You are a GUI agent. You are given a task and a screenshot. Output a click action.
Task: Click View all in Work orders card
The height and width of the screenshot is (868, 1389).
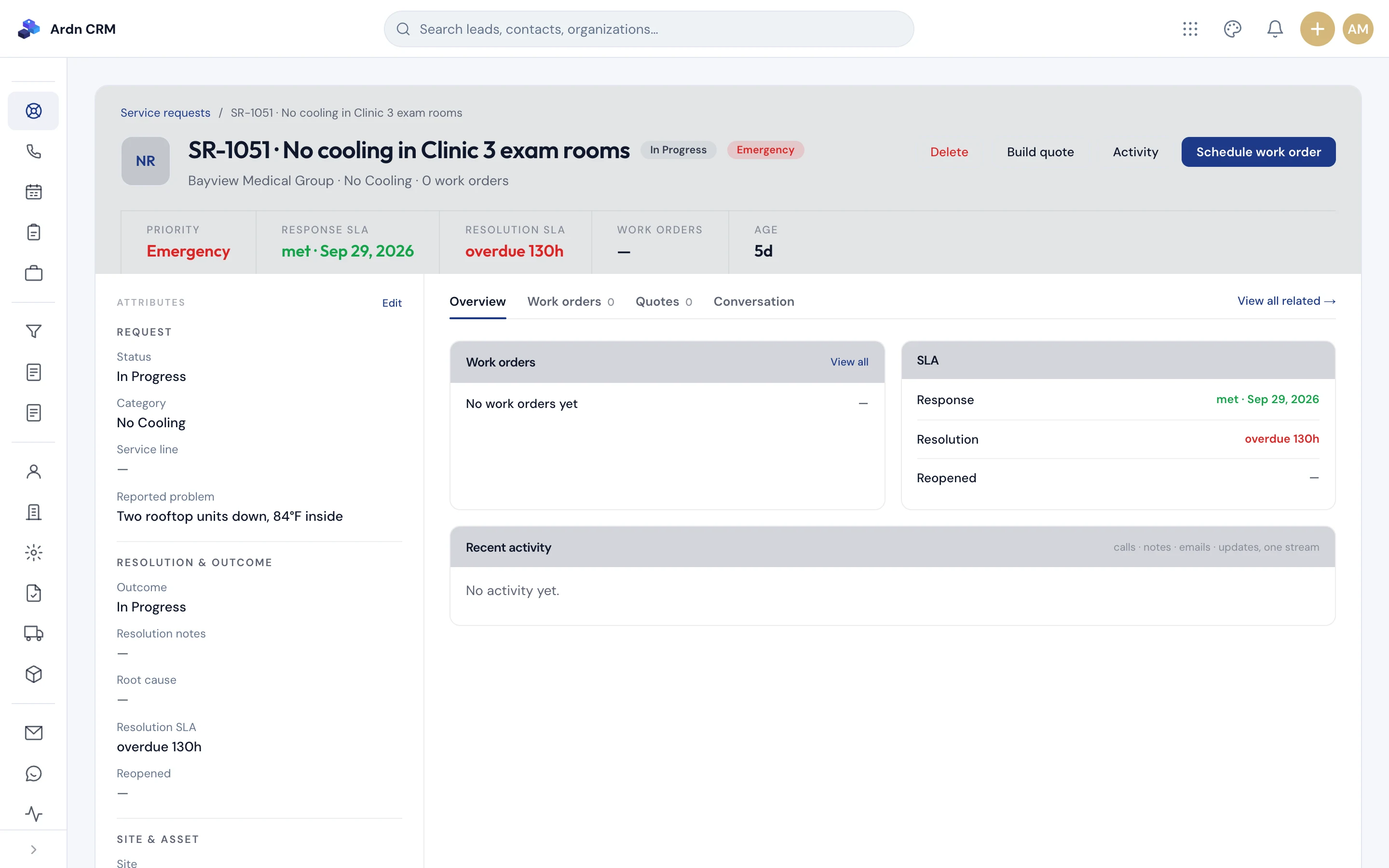point(849,362)
